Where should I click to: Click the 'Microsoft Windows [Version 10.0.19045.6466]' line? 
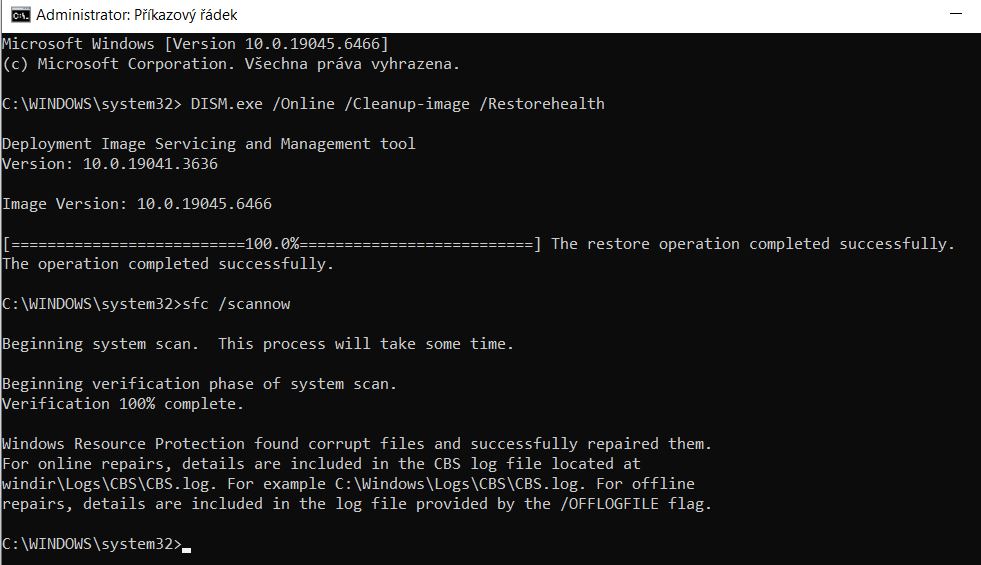pyautogui.click(x=195, y=44)
